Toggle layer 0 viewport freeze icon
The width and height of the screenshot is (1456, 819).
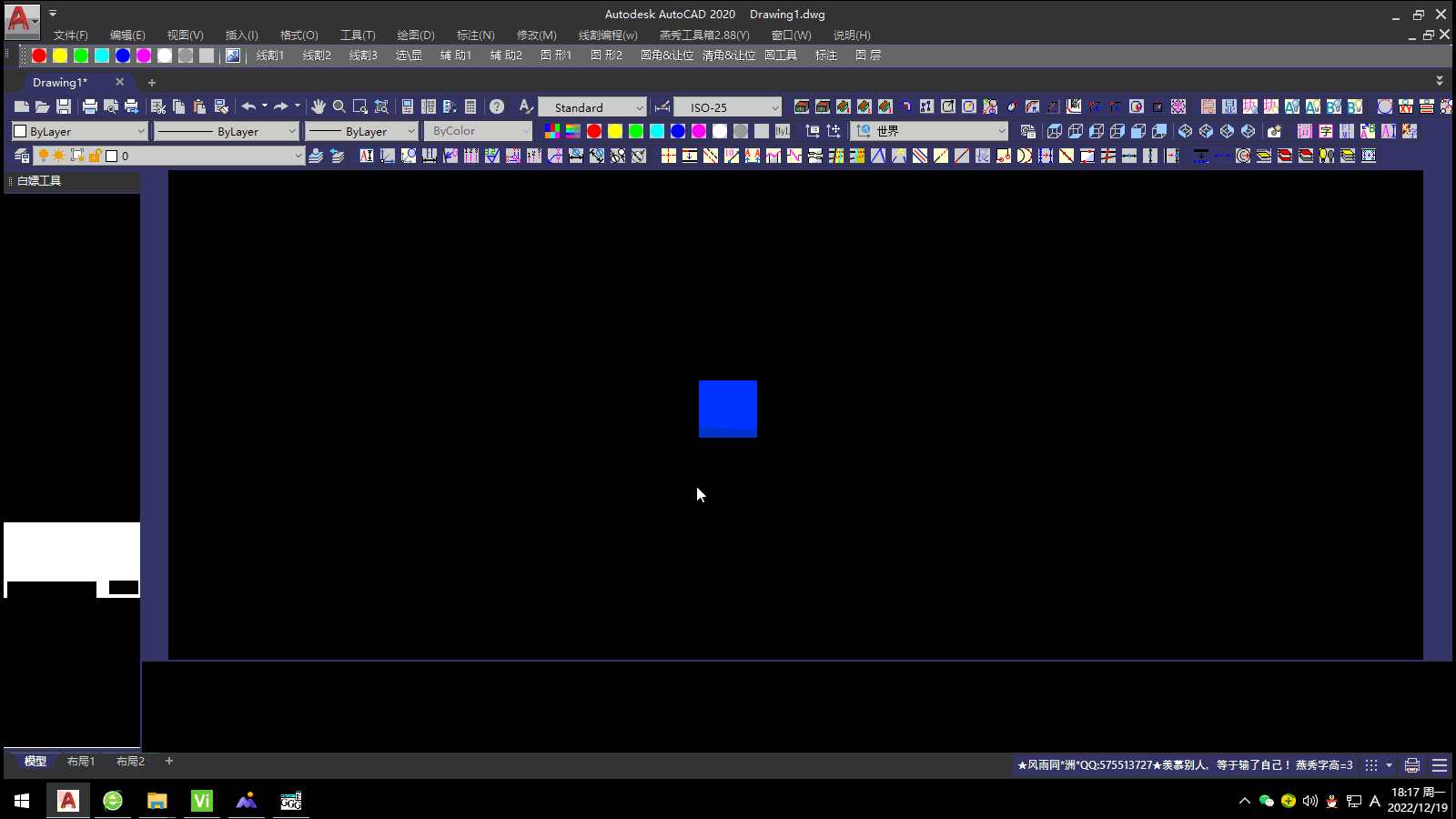(x=77, y=156)
